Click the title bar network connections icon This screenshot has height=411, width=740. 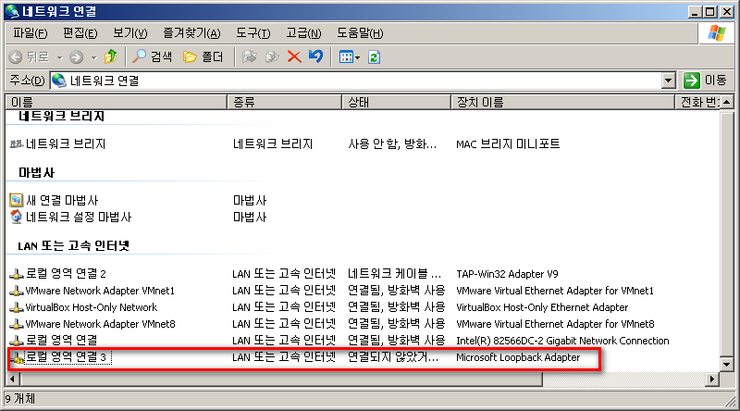(13, 11)
